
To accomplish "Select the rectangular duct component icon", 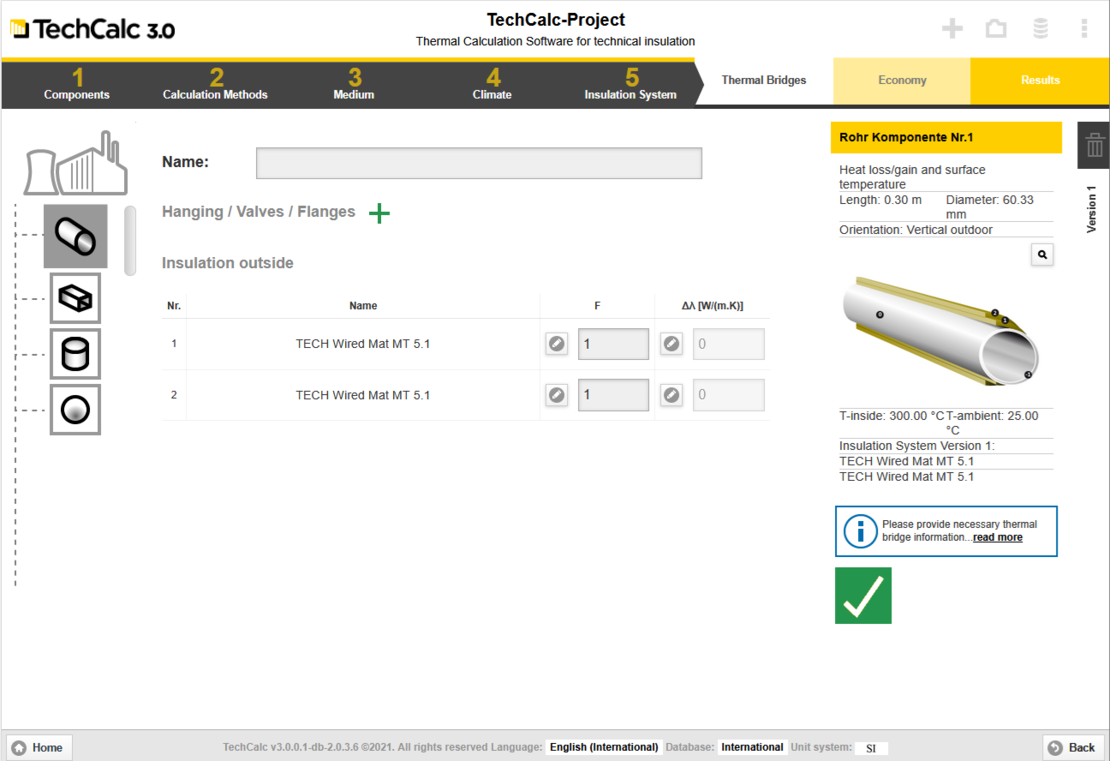I will click(76, 298).
